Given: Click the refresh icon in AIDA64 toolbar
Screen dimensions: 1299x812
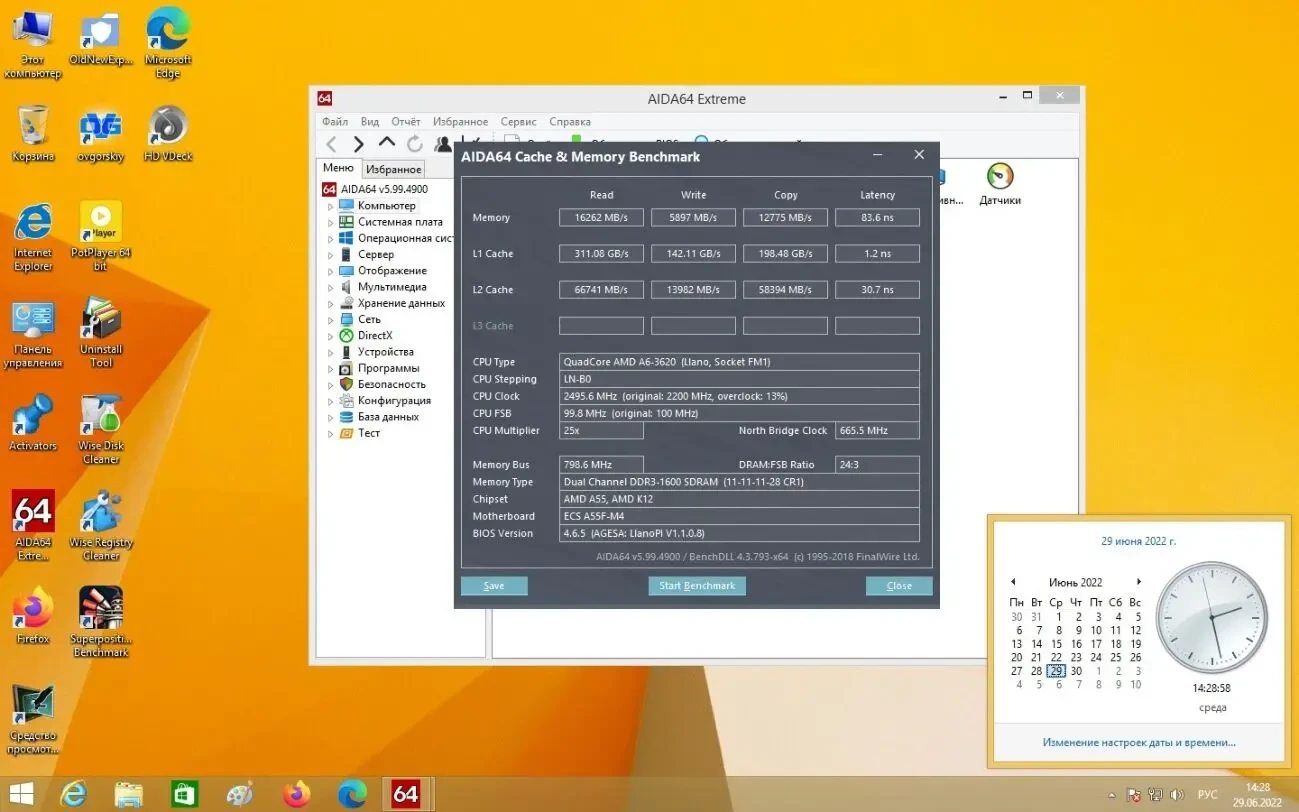Looking at the screenshot, I should click(x=414, y=145).
